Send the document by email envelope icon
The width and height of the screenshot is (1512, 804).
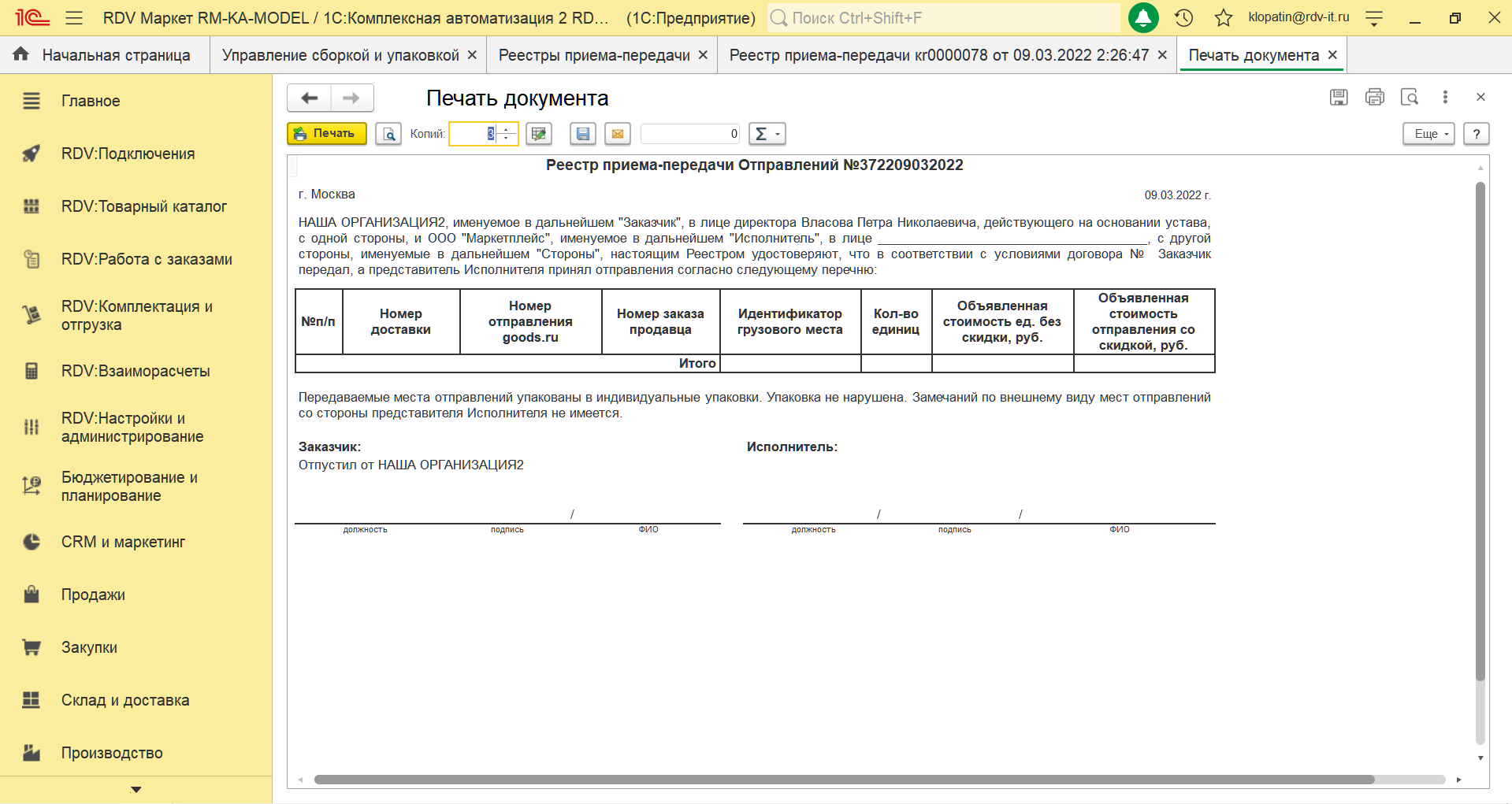click(618, 134)
